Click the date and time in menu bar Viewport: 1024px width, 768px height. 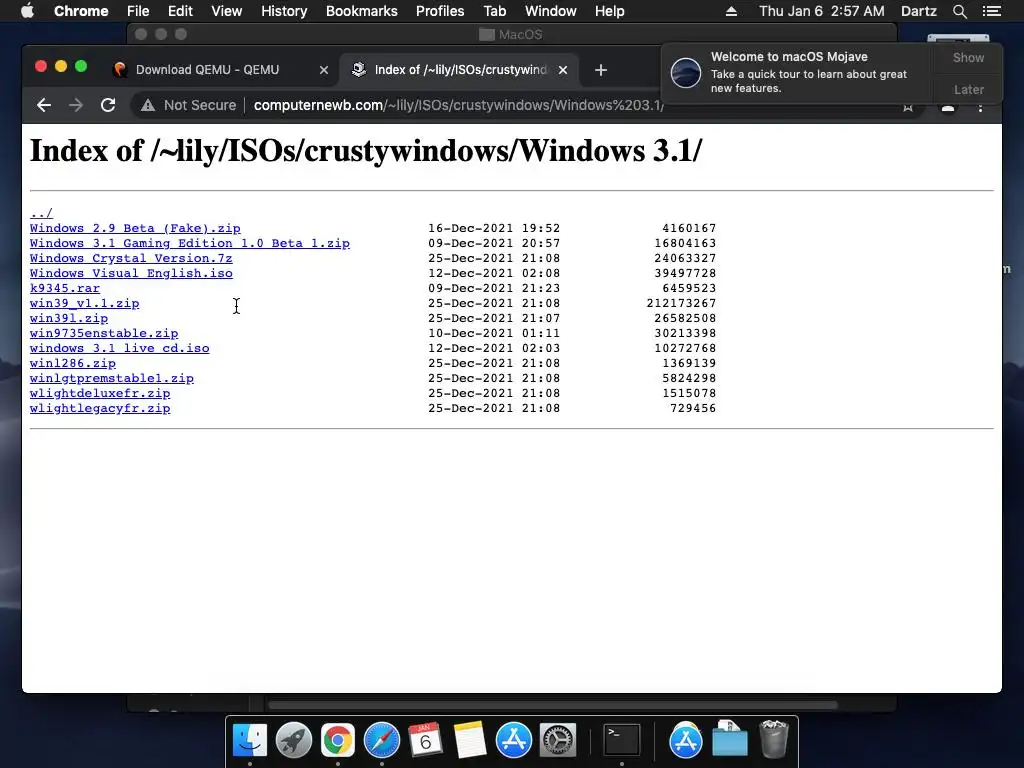pyautogui.click(x=822, y=11)
